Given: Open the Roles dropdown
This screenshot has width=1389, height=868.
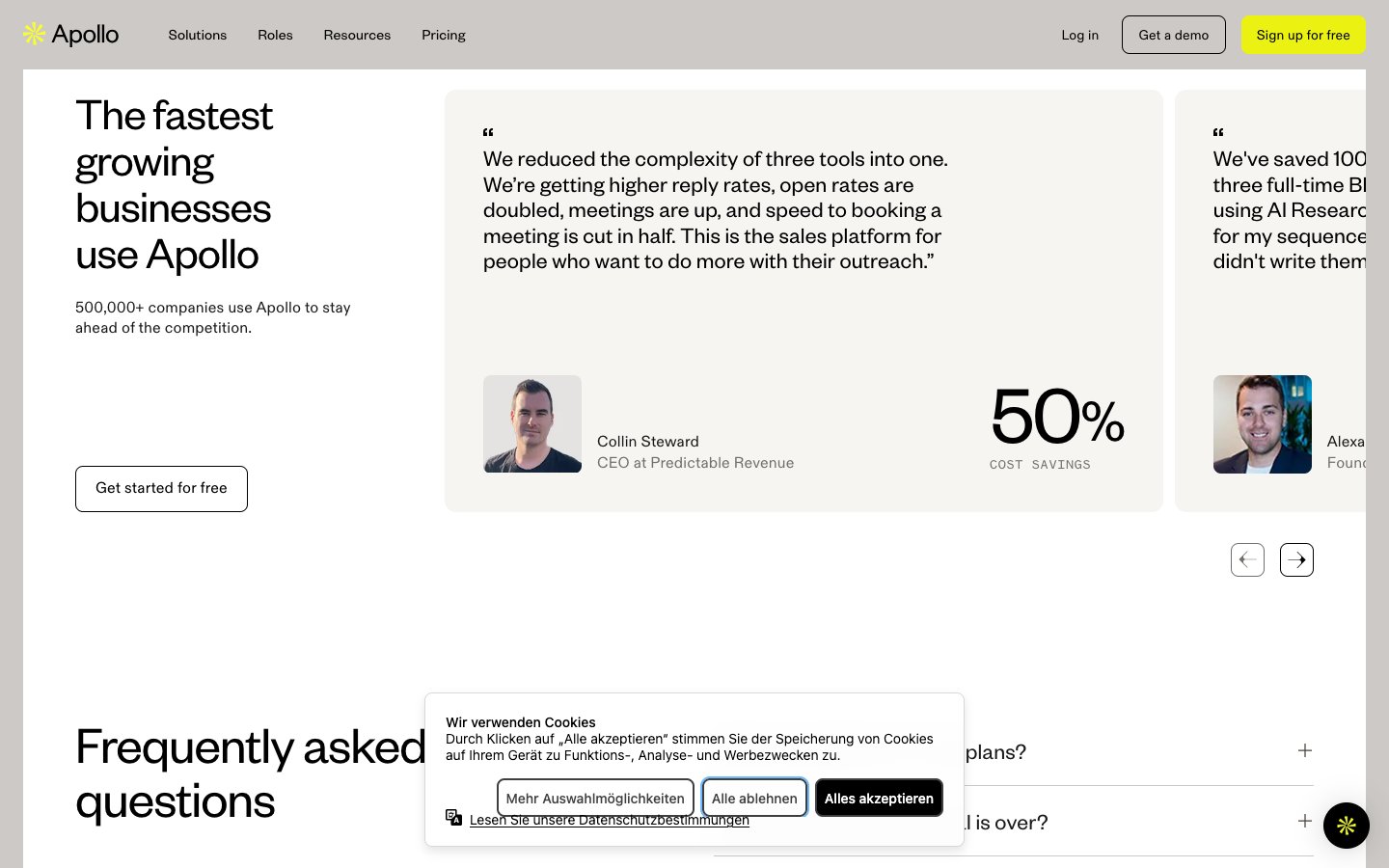Looking at the screenshot, I should tap(275, 35).
